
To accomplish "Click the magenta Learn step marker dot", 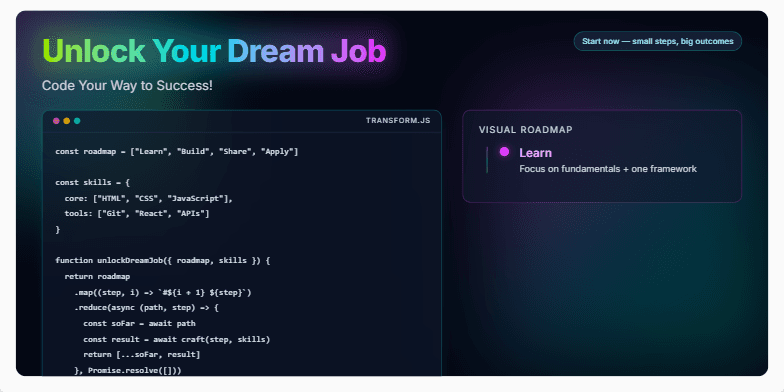I will tap(504, 152).
